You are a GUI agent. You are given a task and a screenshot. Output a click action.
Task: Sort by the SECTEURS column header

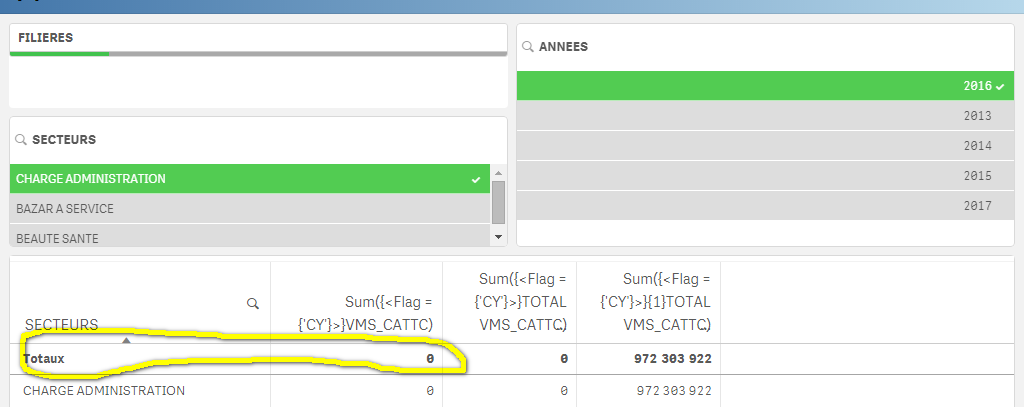click(x=61, y=325)
